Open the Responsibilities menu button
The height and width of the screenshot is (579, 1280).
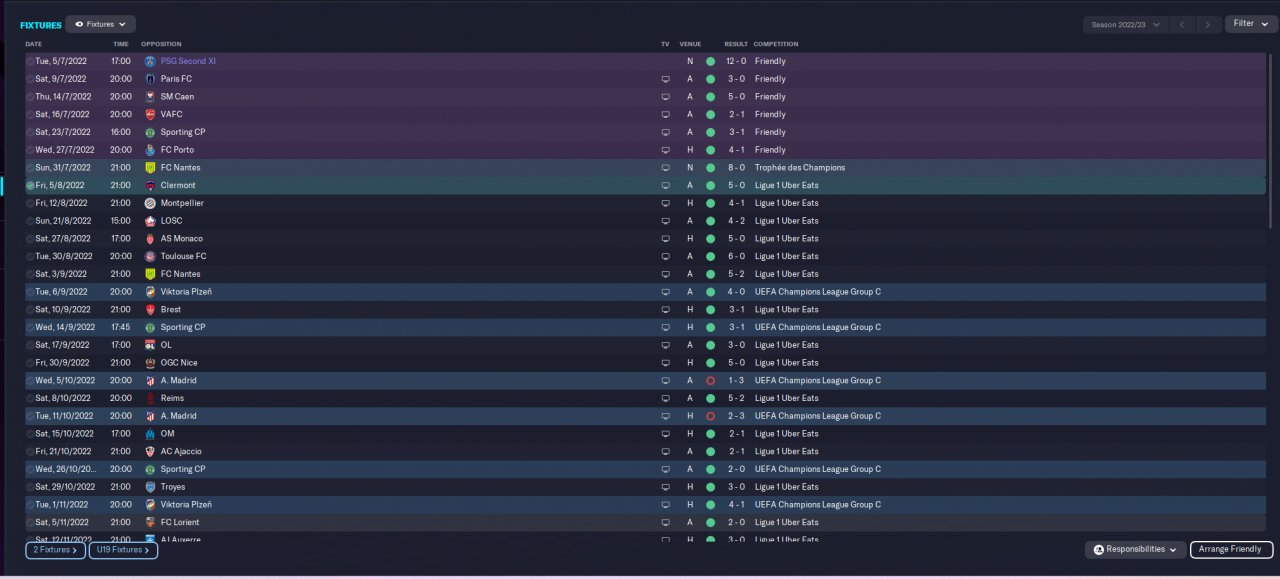(1135, 550)
